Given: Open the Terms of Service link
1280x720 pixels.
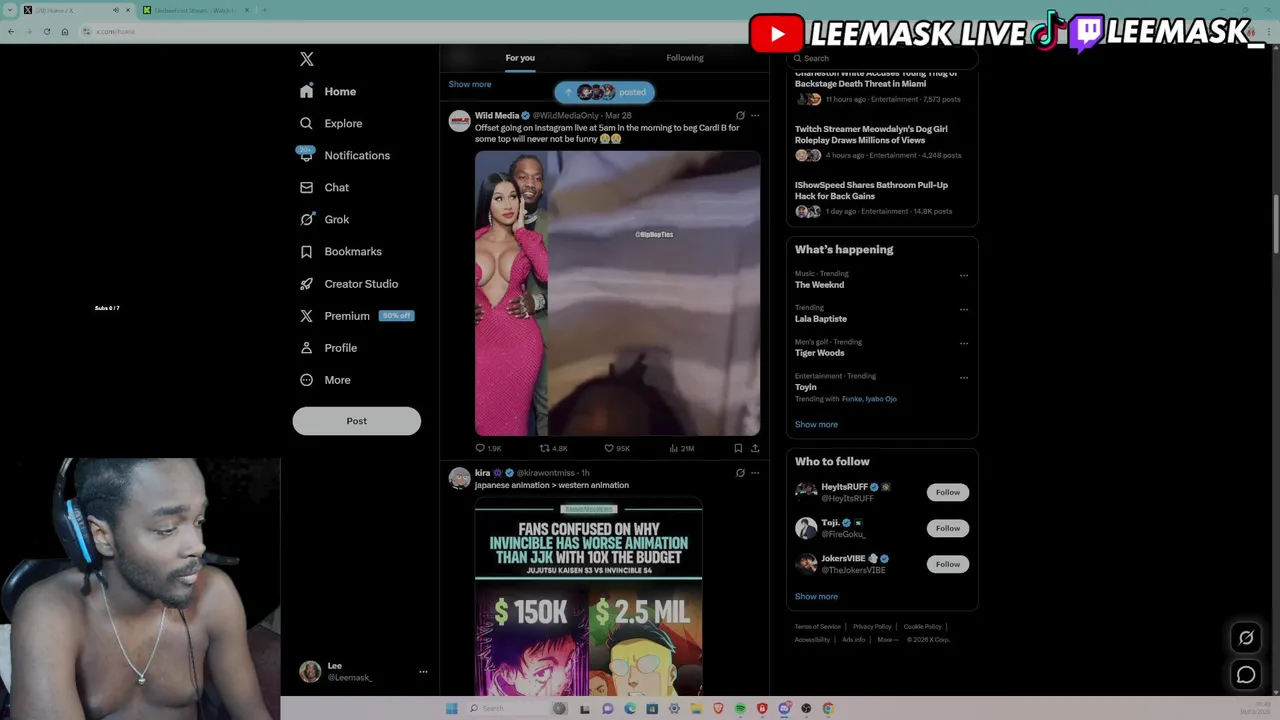Looking at the screenshot, I should point(818,627).
